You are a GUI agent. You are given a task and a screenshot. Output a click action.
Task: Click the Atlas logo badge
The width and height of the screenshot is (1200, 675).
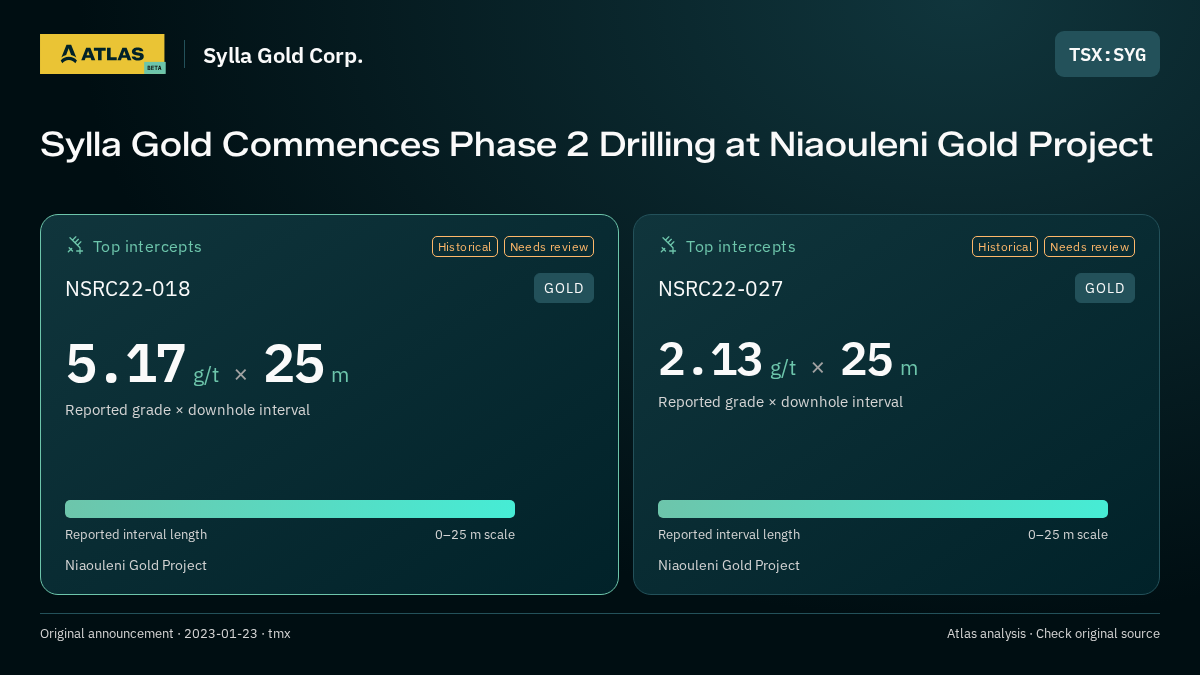tap(102, 54)
